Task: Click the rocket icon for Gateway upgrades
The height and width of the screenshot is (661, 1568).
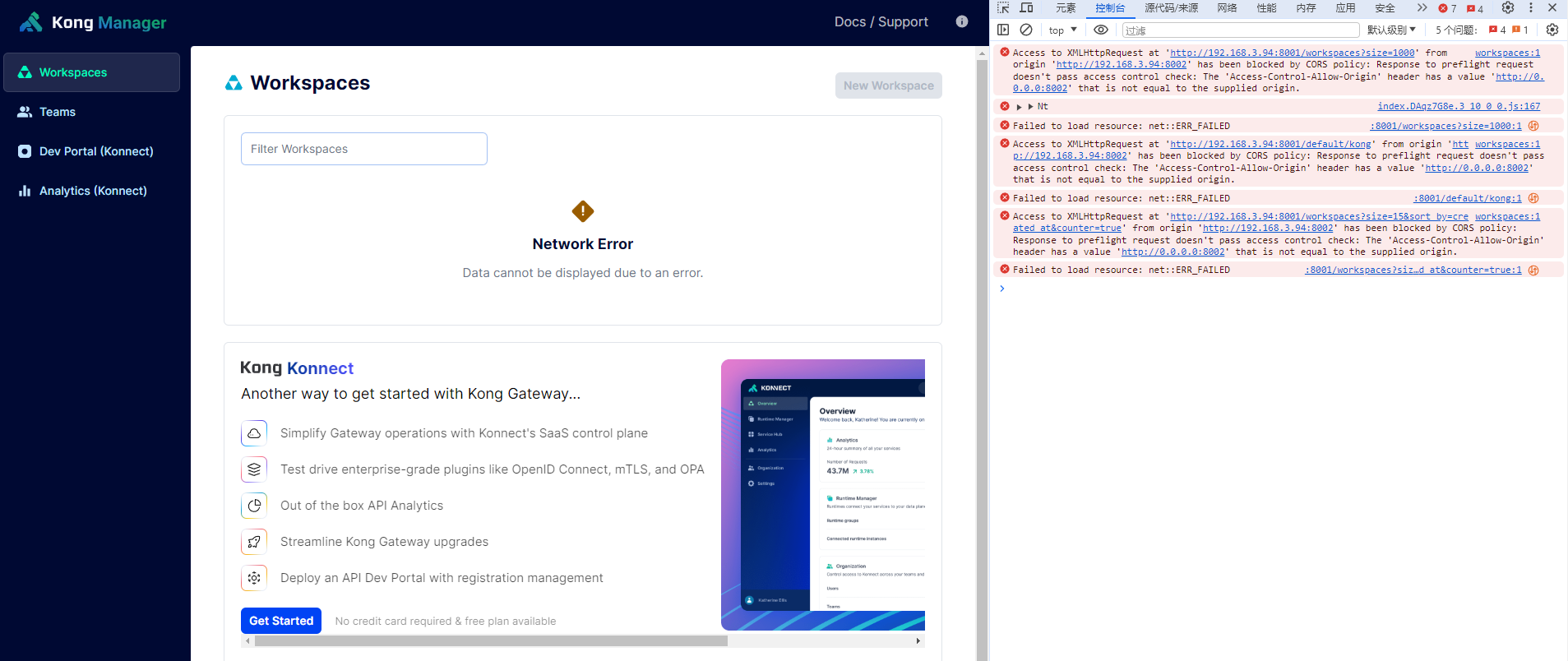Action: 254,542
